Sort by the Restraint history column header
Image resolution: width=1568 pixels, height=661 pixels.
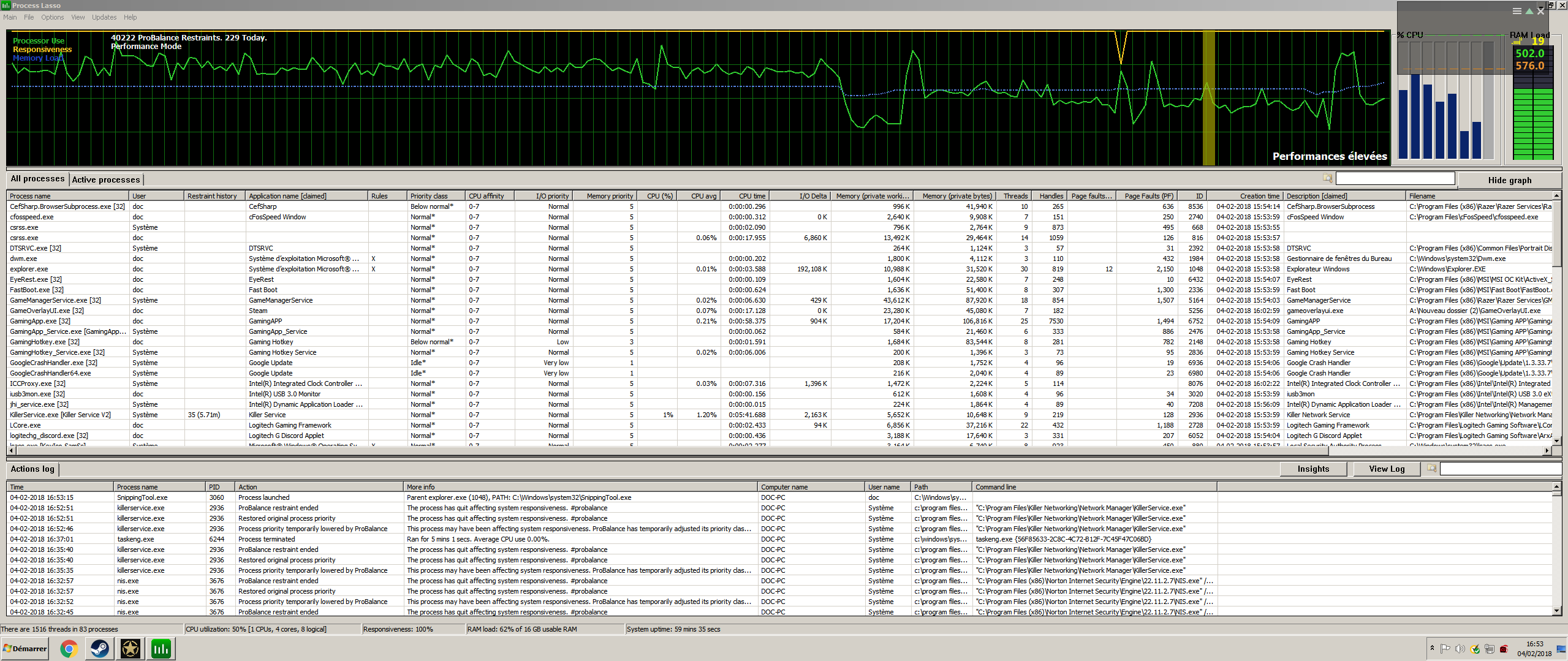click(x=214, y=196)
